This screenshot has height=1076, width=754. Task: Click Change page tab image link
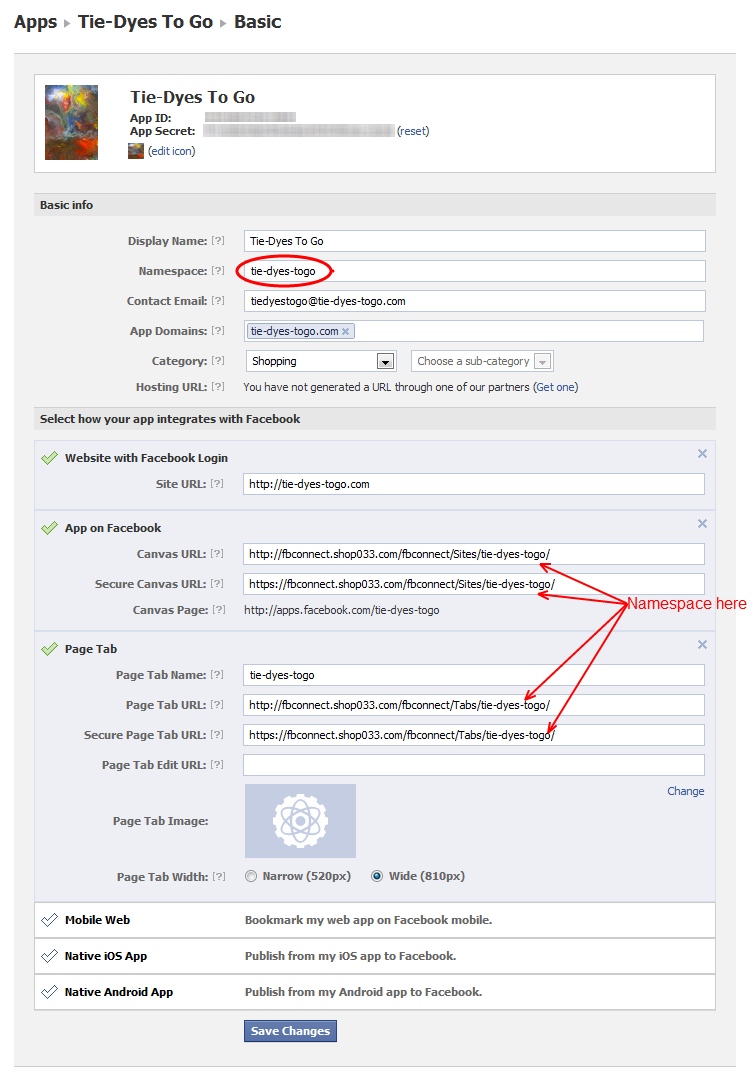click(685, 791)
